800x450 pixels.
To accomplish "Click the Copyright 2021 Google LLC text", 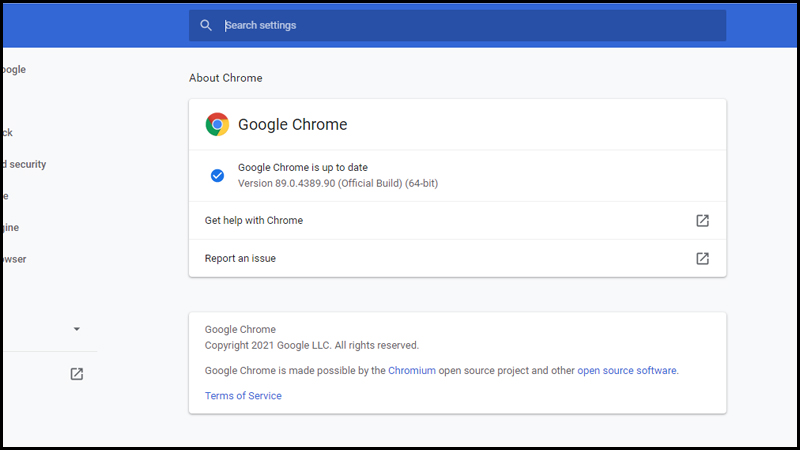I will click(312, 345).
